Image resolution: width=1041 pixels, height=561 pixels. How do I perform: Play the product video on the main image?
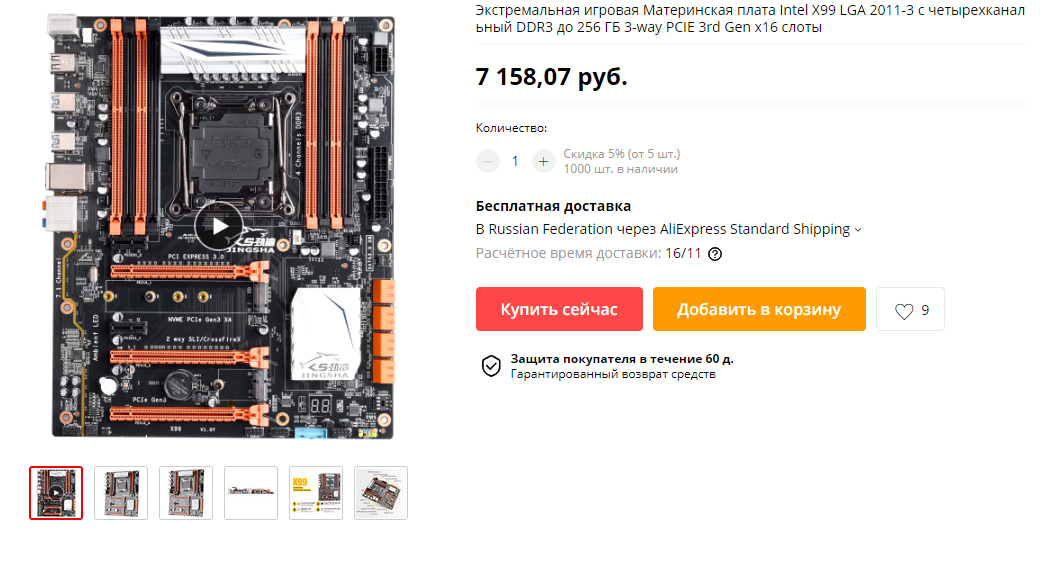pos(219,226)
